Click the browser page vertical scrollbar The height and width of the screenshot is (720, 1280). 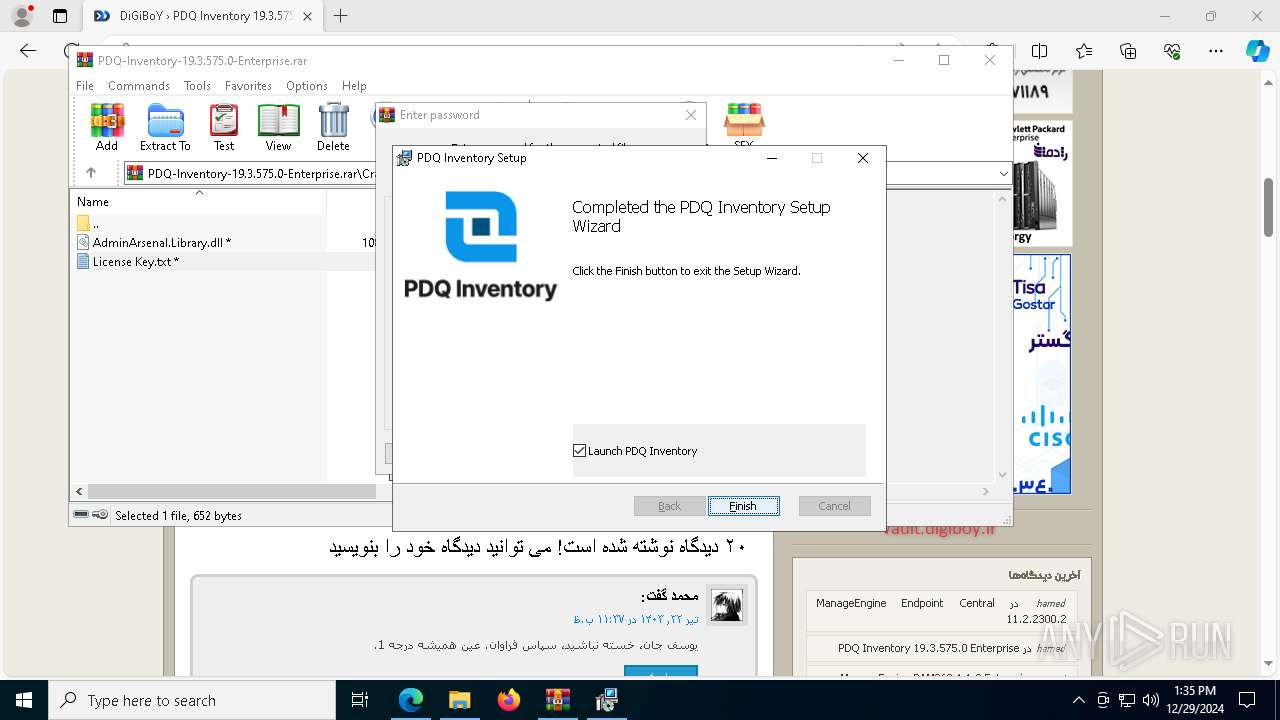pos(1269,207)
